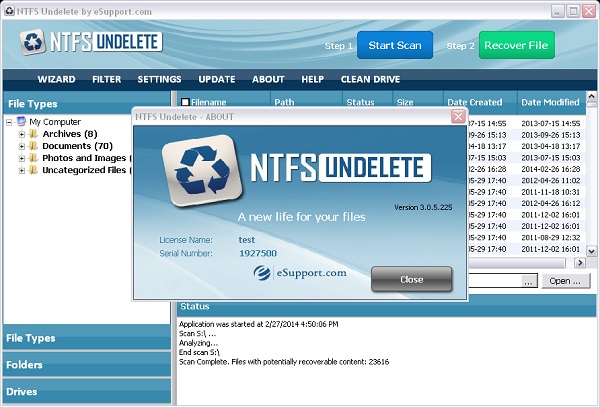Select the My Computer tree label

point(55,122)
